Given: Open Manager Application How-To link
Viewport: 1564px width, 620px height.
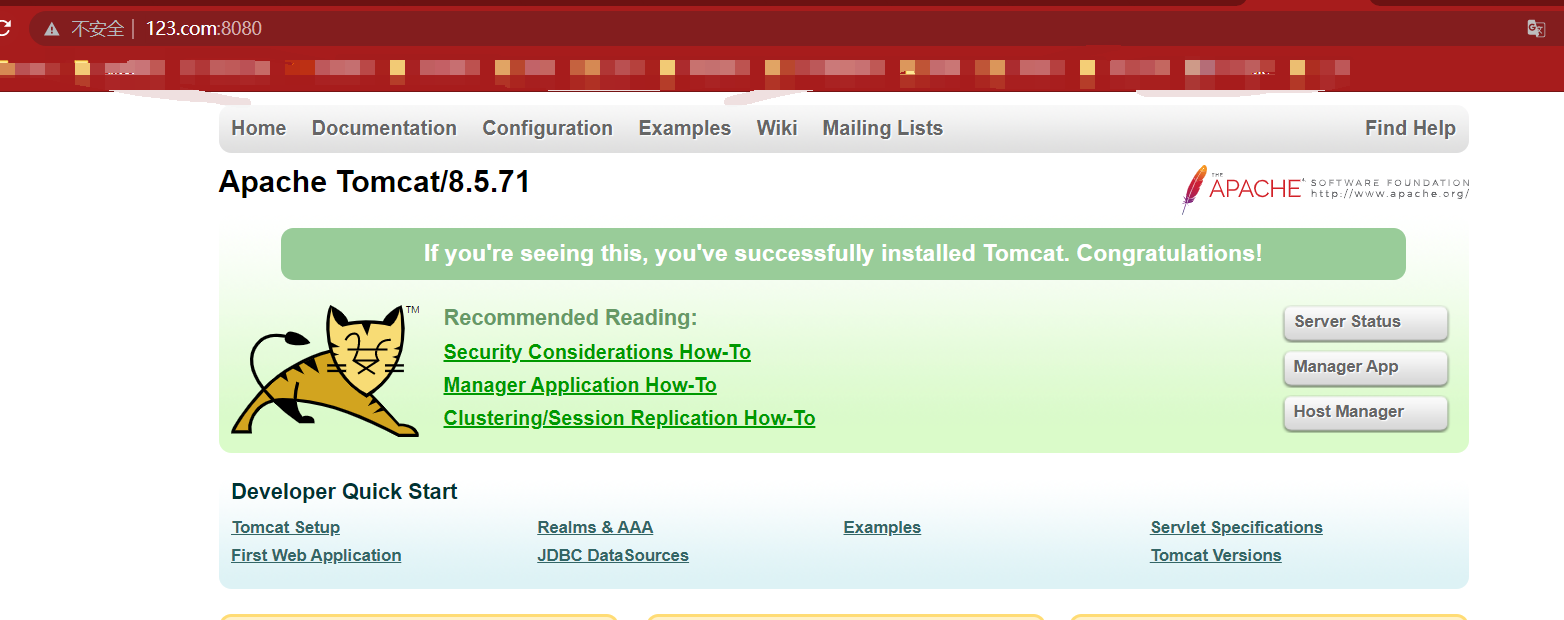Looking at the screenshot, I should tap(580, 385).
